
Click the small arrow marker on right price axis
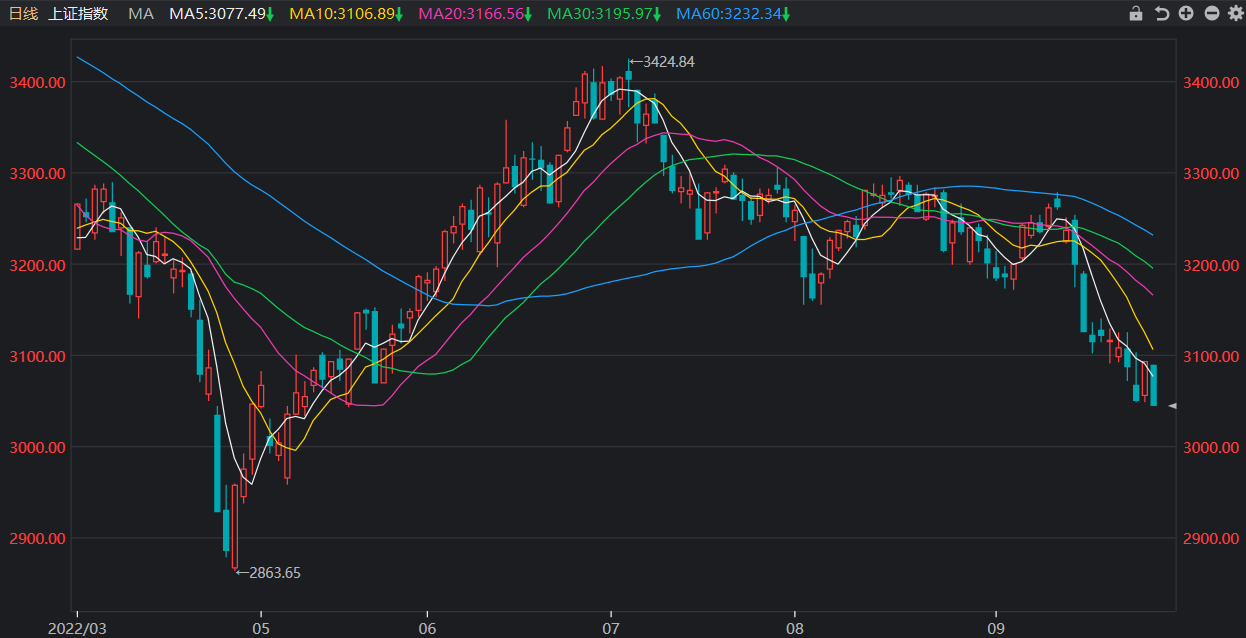[1173, 405]
